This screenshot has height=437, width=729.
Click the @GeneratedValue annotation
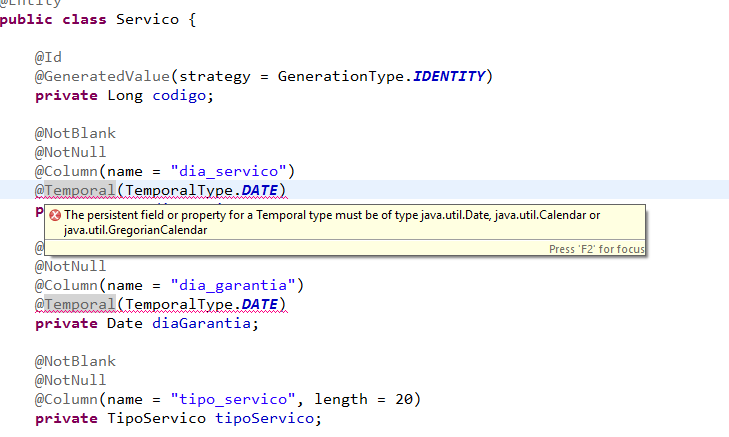[103, 76]
